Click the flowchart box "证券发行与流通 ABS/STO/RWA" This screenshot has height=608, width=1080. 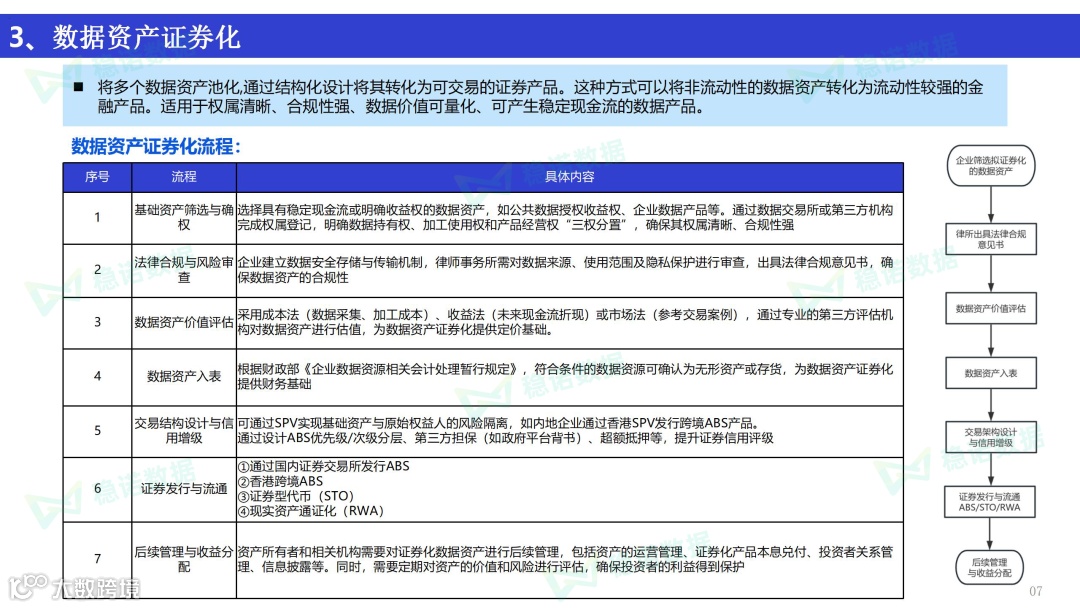pos(990,502)
